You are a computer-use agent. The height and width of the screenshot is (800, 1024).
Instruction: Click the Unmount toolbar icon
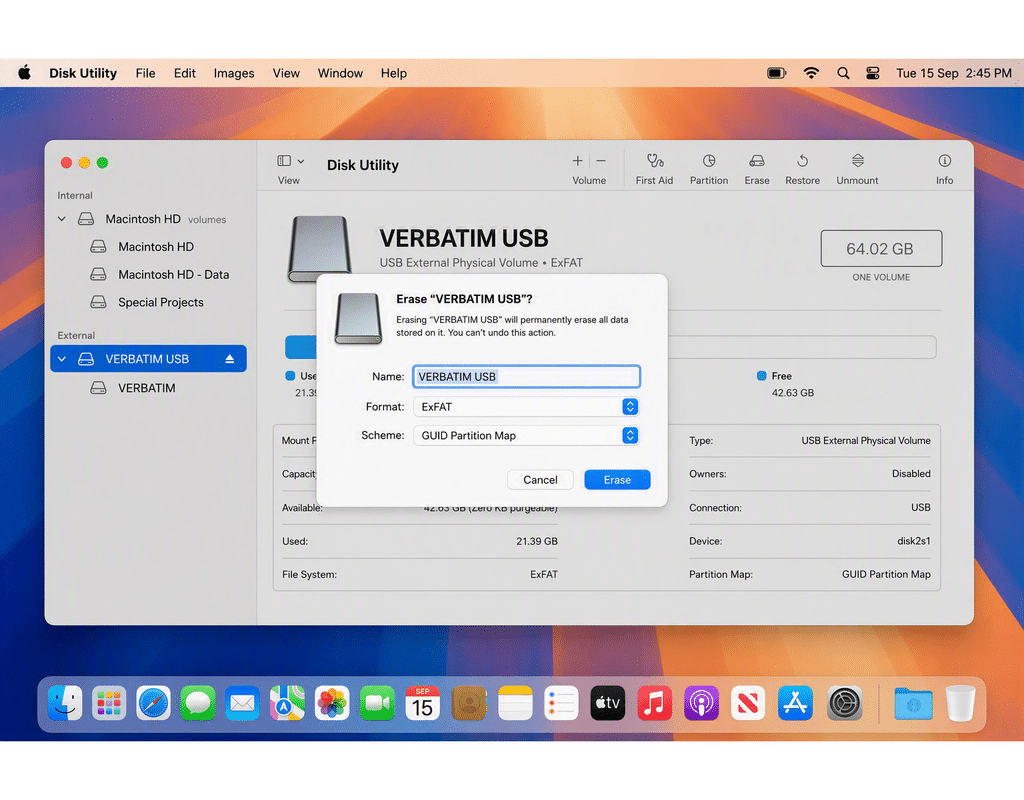click(857, 161)
